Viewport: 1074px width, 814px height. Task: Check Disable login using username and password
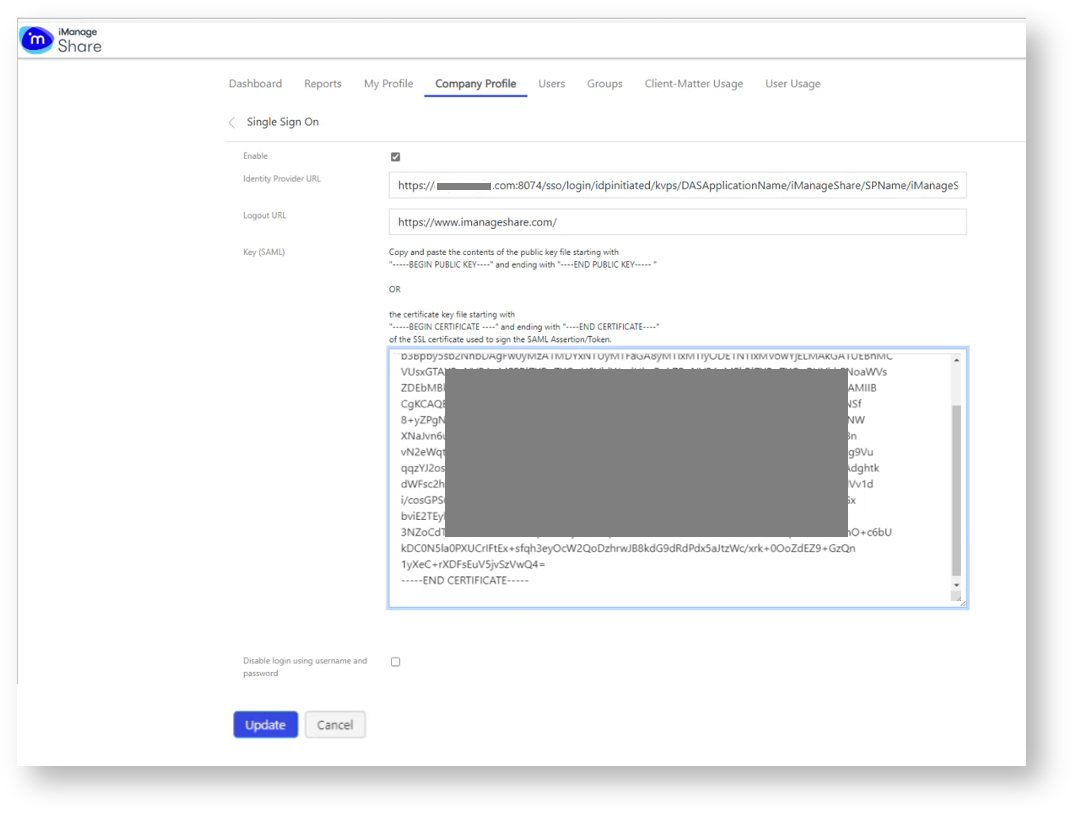[395, 662]
